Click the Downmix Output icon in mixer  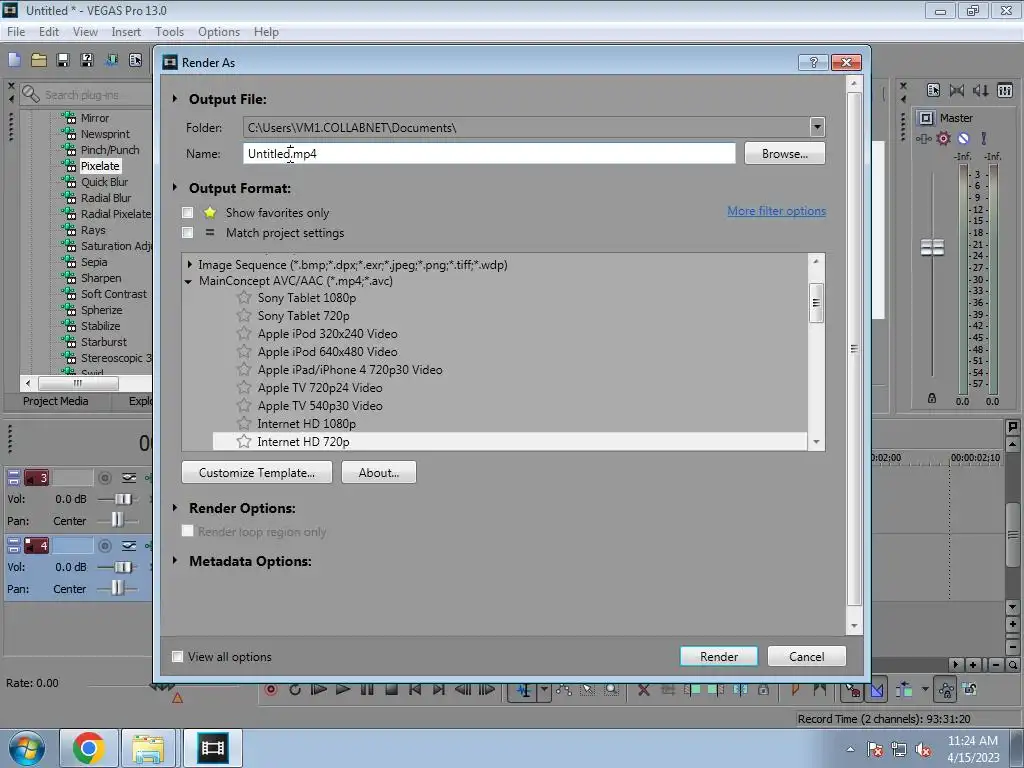click(957, 90)
